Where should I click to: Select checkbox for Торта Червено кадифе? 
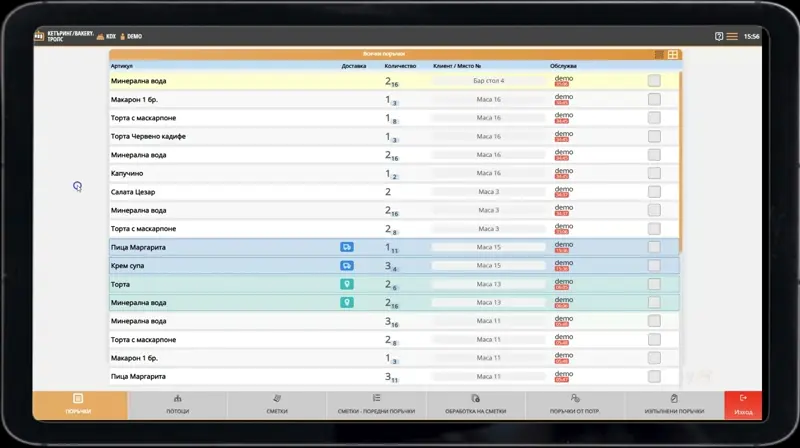pos(654,136)
